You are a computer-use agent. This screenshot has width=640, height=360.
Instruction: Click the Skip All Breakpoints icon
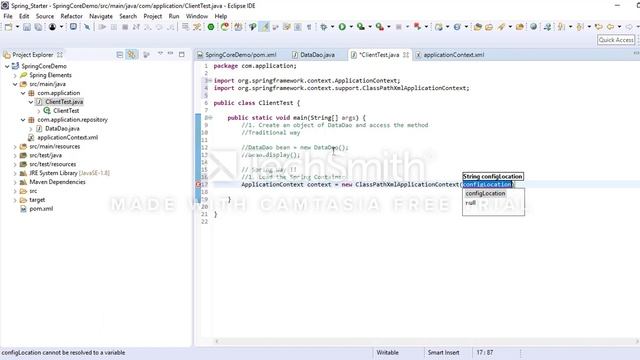point(87,27)
